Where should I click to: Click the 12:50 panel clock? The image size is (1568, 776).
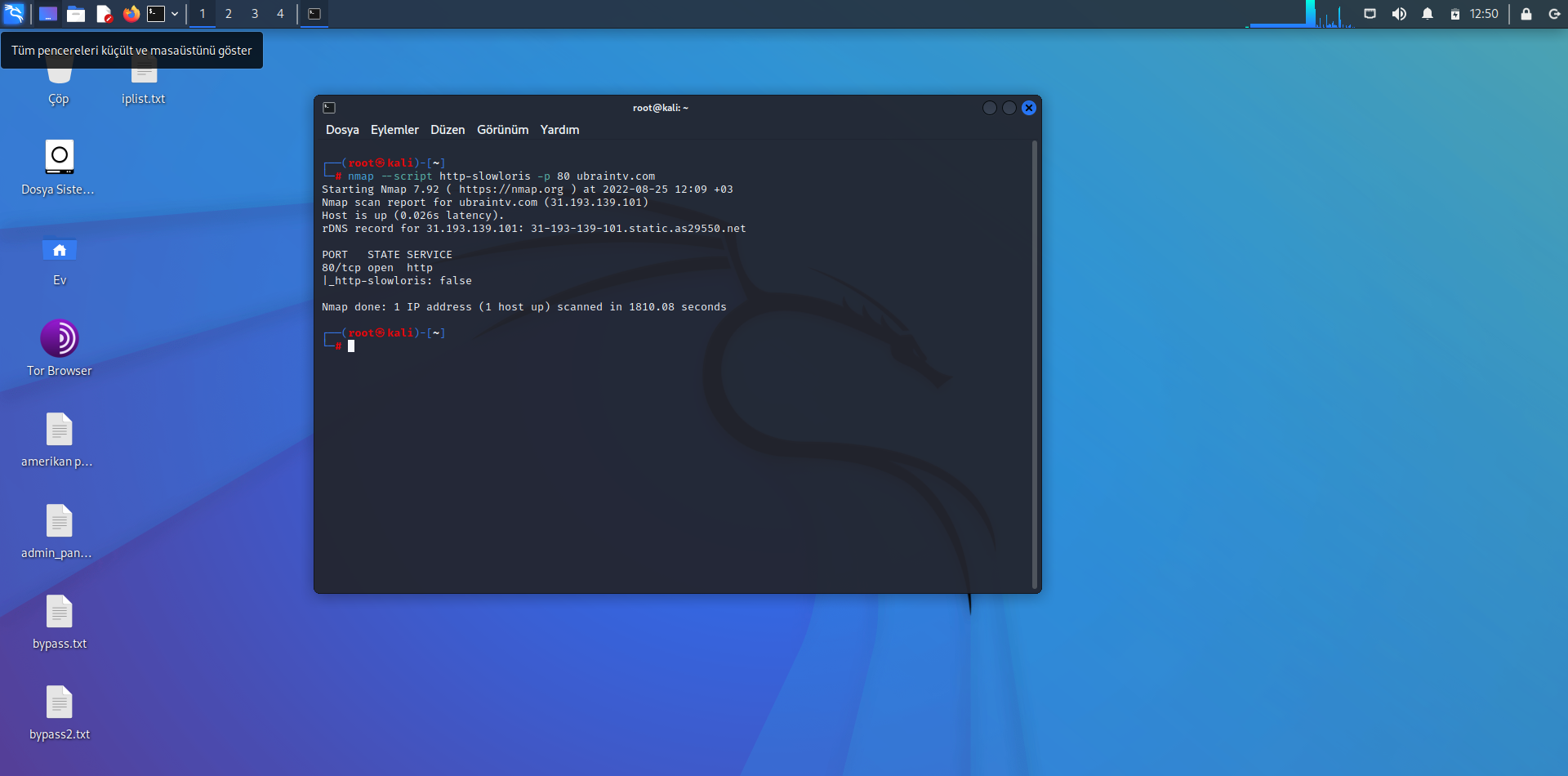pos(1484,14)
